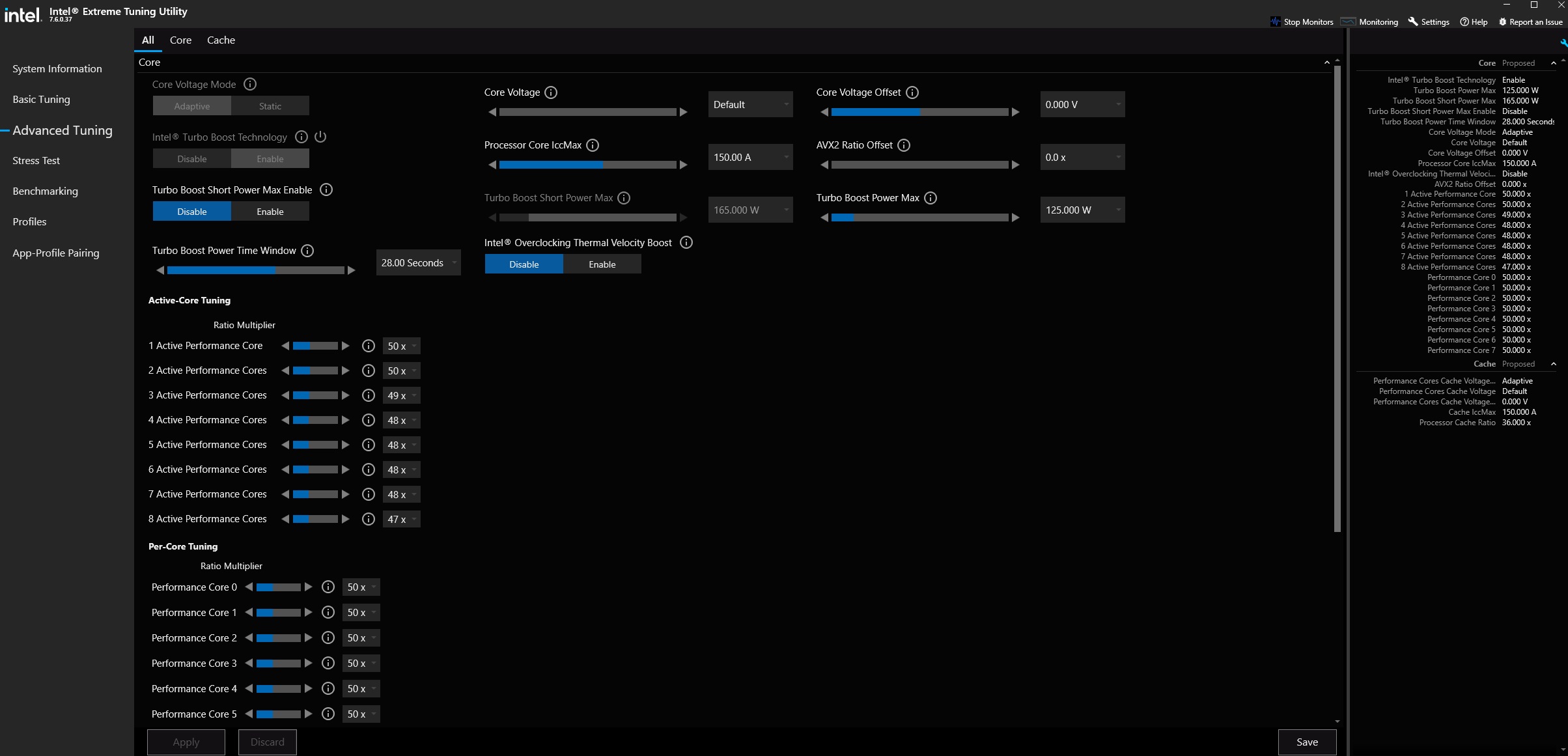The height and width of the screenshot is (756, 1568).
Task: Click the Stop Monitors waveform icon
Action: coord(1275,21)
